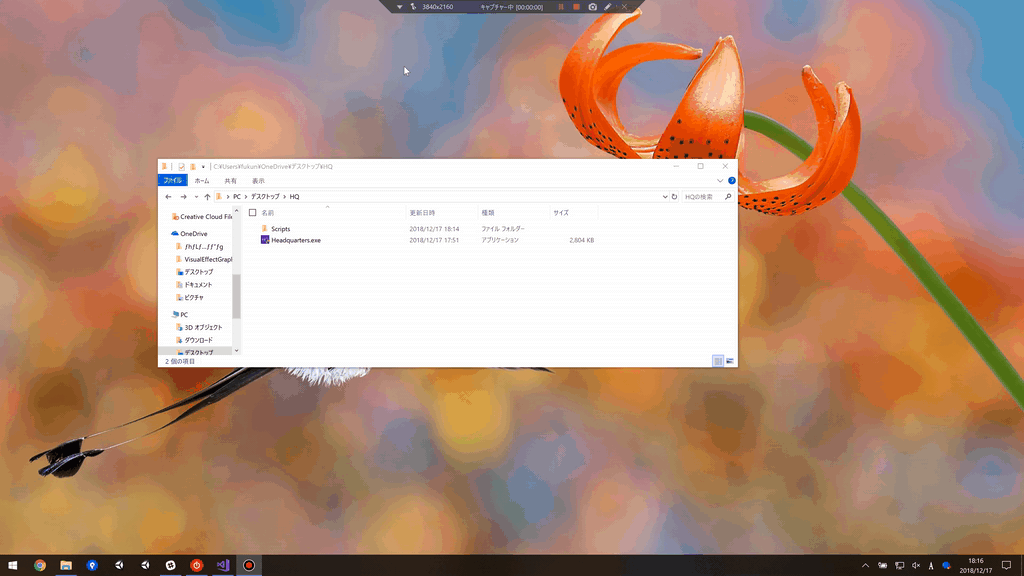This screenshot has height=576, width=1024.
Task: Take a screenshot with camera icon
Action: point(592,7)
